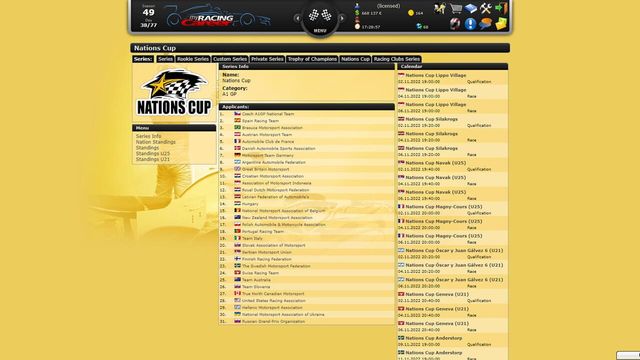Screen dimensions: 640x360
Task: Open United States Racing Association applicant
Action: point(273,300)
